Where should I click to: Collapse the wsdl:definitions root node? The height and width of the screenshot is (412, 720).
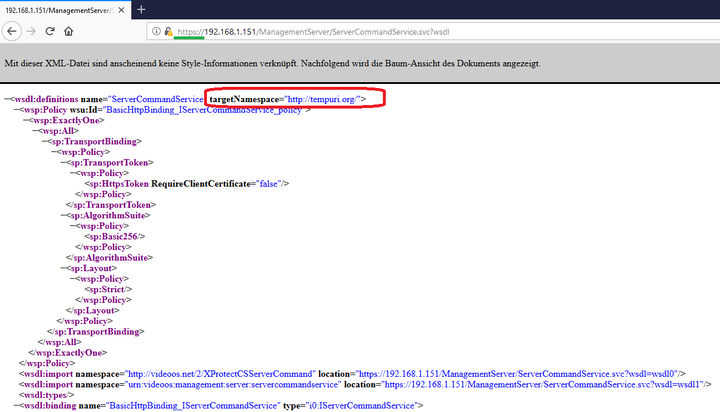7,100
